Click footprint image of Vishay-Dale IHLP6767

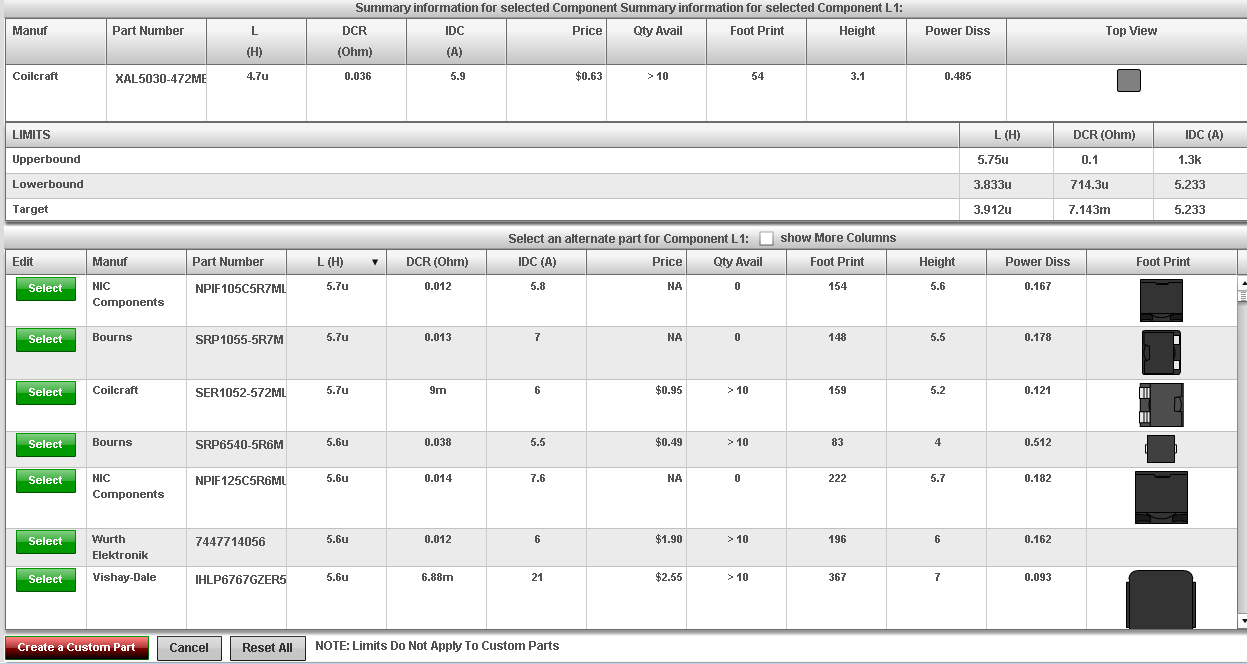coord(1161,599)
